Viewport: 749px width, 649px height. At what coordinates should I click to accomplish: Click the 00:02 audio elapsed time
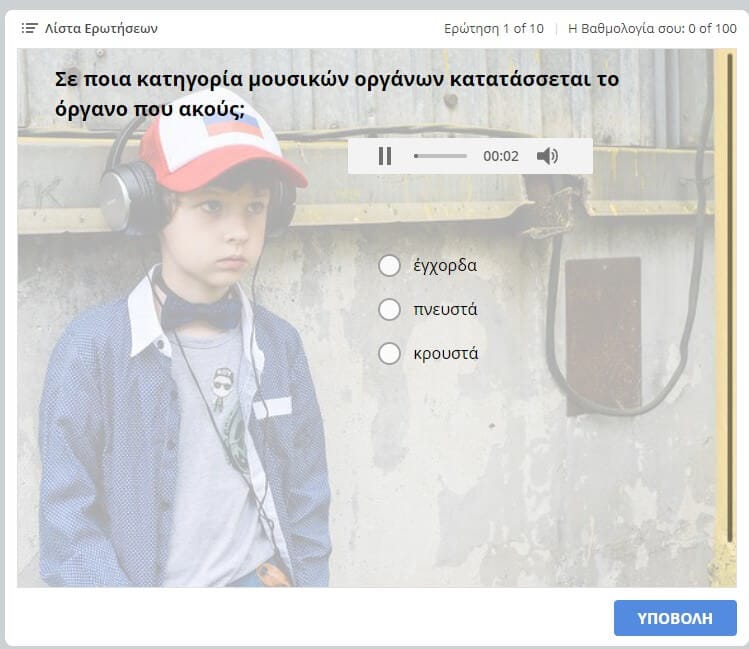pyautogui.click(x=501, y=156)
